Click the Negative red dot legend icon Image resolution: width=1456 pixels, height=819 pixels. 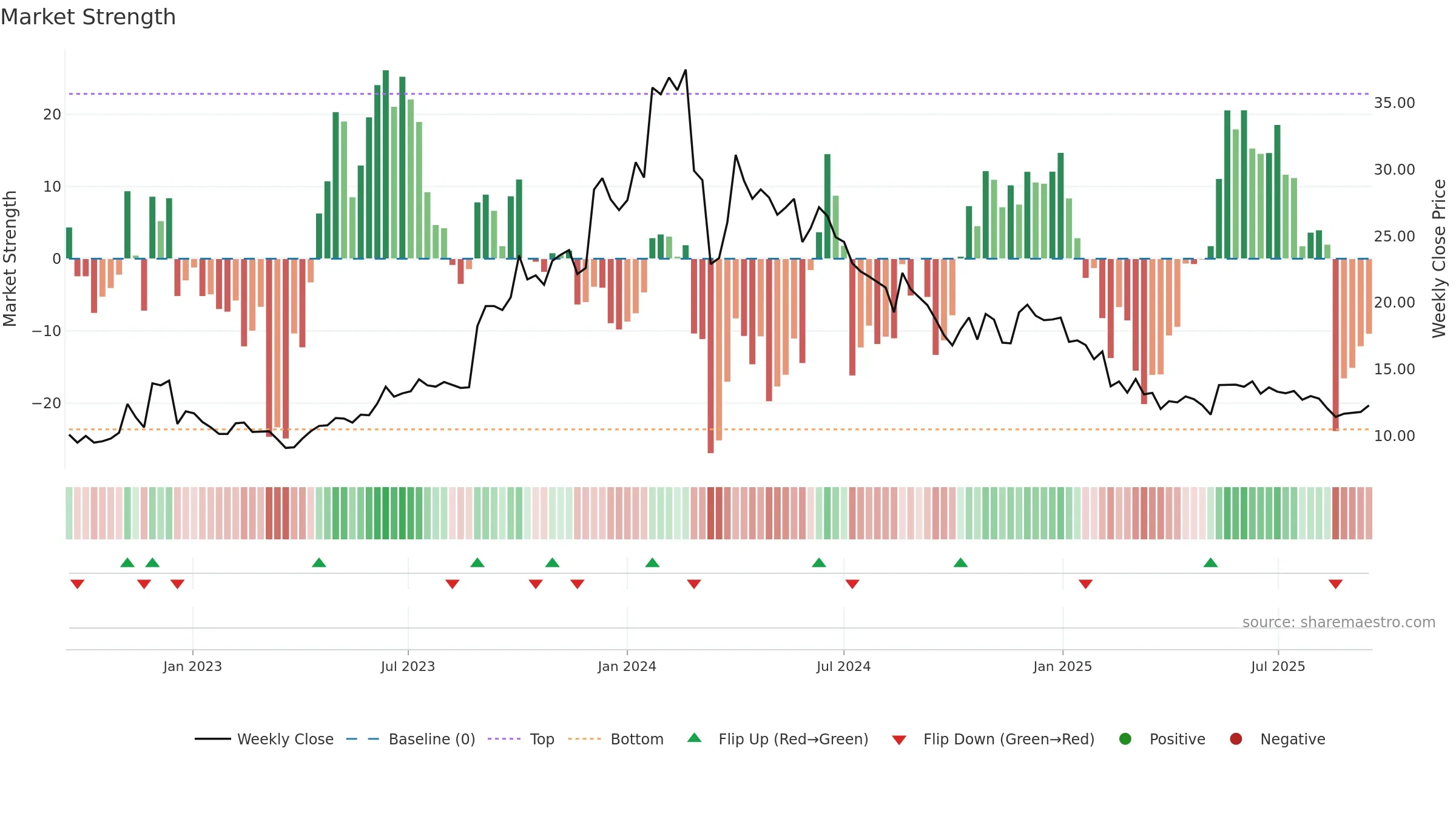tap(1236, 739)
